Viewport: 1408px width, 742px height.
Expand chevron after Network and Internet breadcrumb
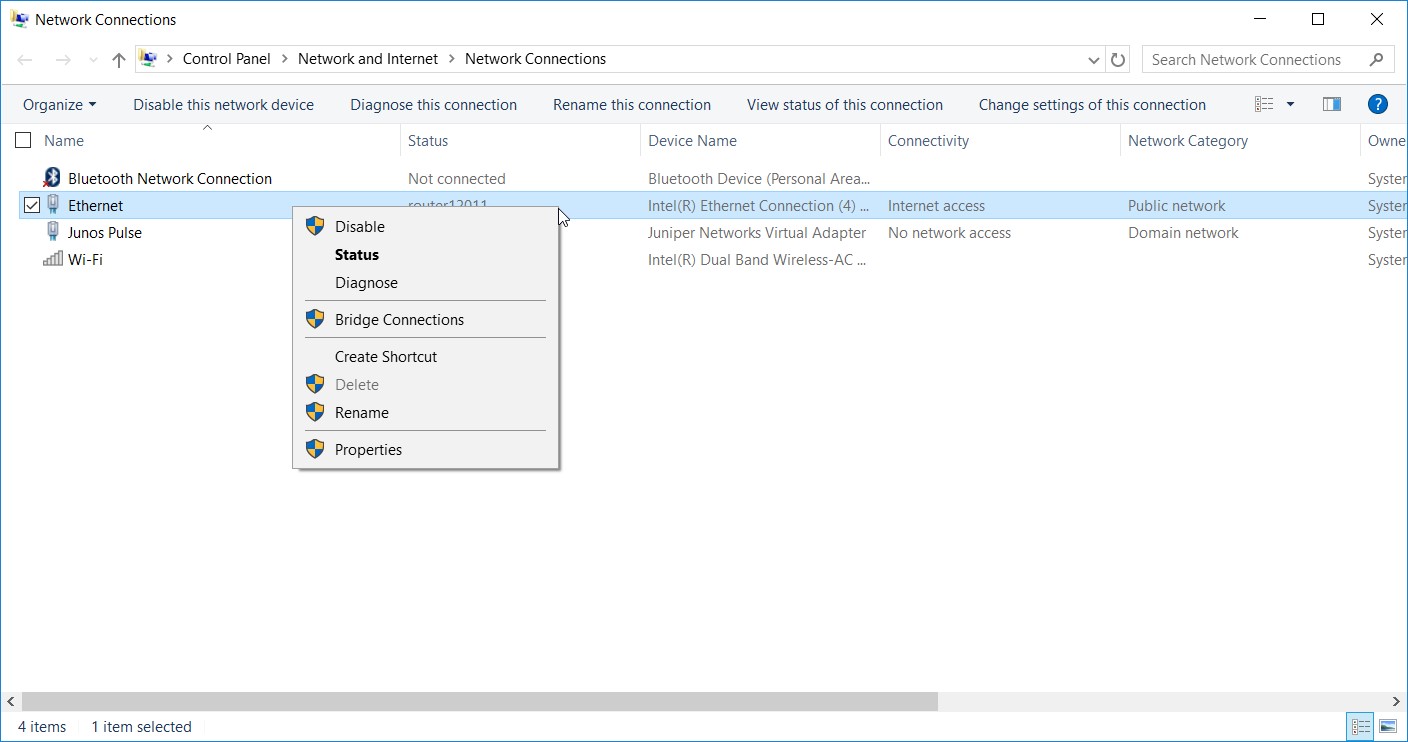coord(452,59)
